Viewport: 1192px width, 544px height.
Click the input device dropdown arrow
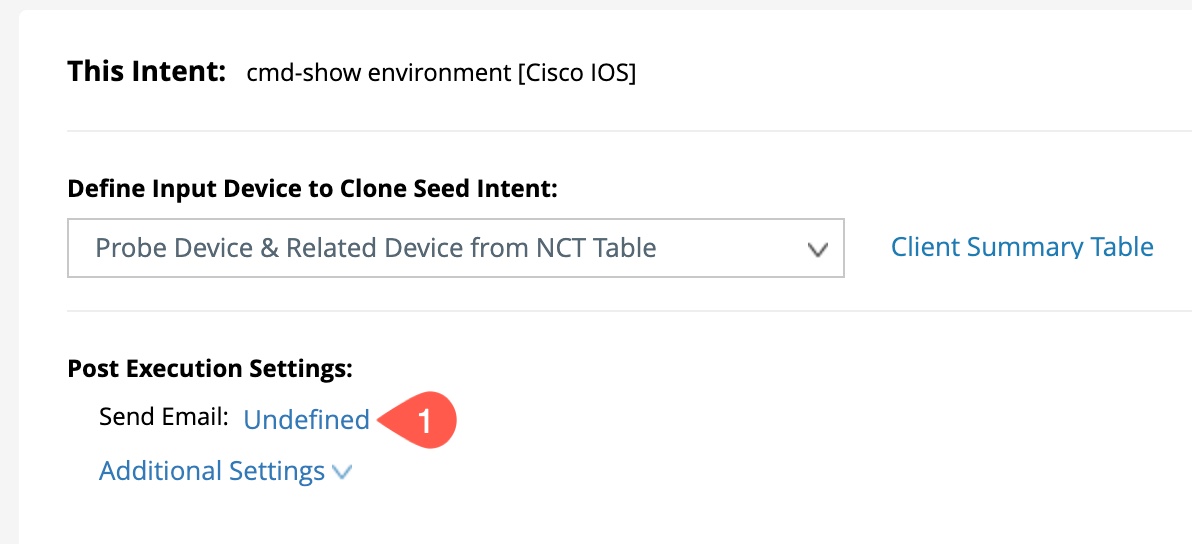click(818, 249)
